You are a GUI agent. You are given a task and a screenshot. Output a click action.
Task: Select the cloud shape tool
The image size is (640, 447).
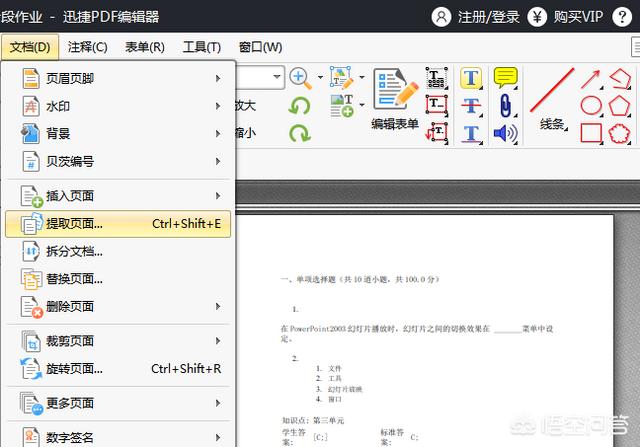point(620,133)
